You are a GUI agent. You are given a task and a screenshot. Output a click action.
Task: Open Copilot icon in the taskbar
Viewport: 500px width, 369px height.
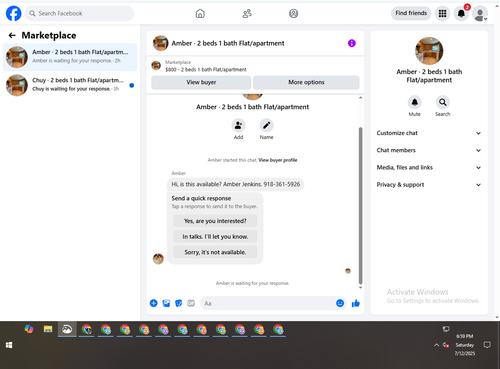tap(29, 329)
